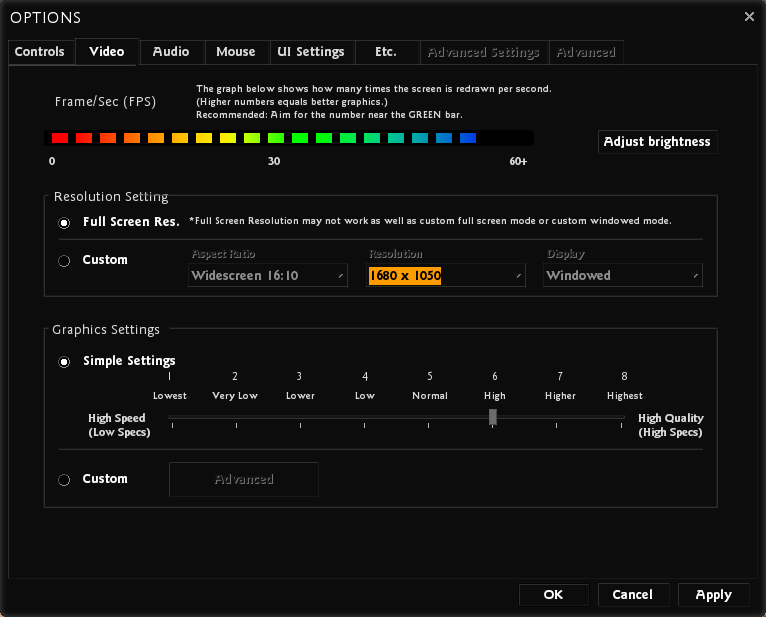This screenshot has height=617, width=766.
Task: Click the Cancel button
Action: [633, 595]
